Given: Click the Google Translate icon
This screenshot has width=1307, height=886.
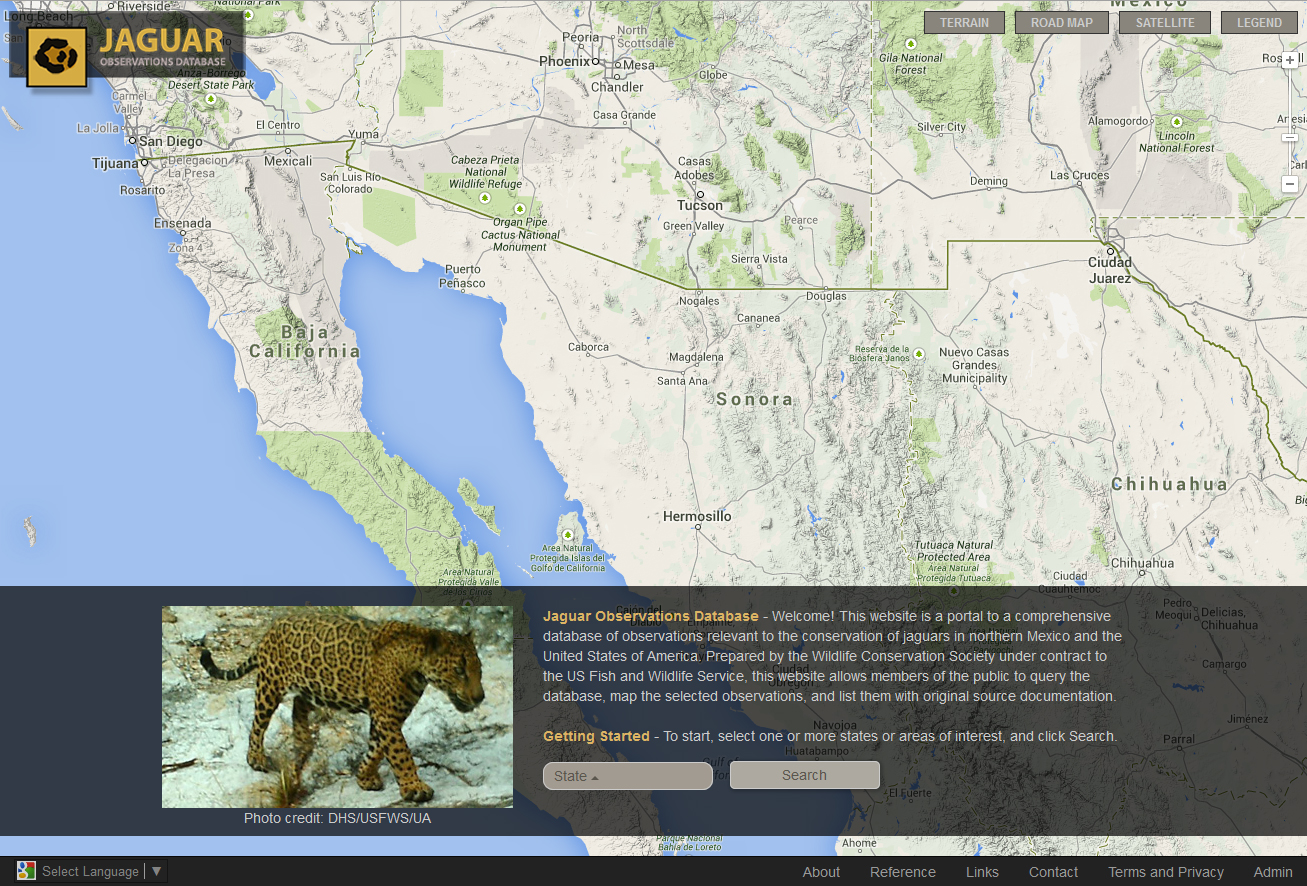Looking at the screenshot, I should pyautogui.click(x=26, y=871).
